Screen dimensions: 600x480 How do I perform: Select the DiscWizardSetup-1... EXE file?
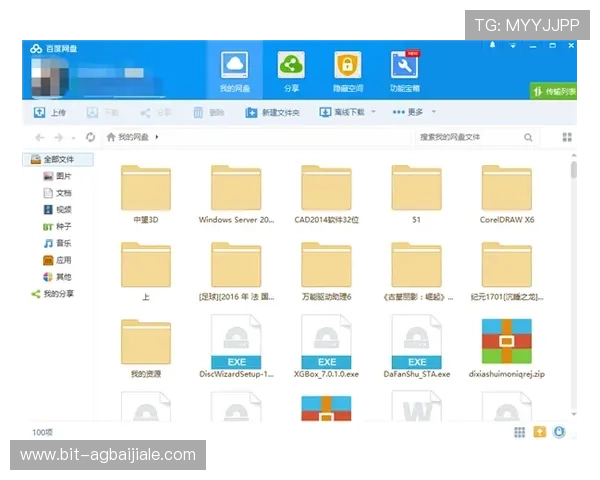[x=236, y=346]
